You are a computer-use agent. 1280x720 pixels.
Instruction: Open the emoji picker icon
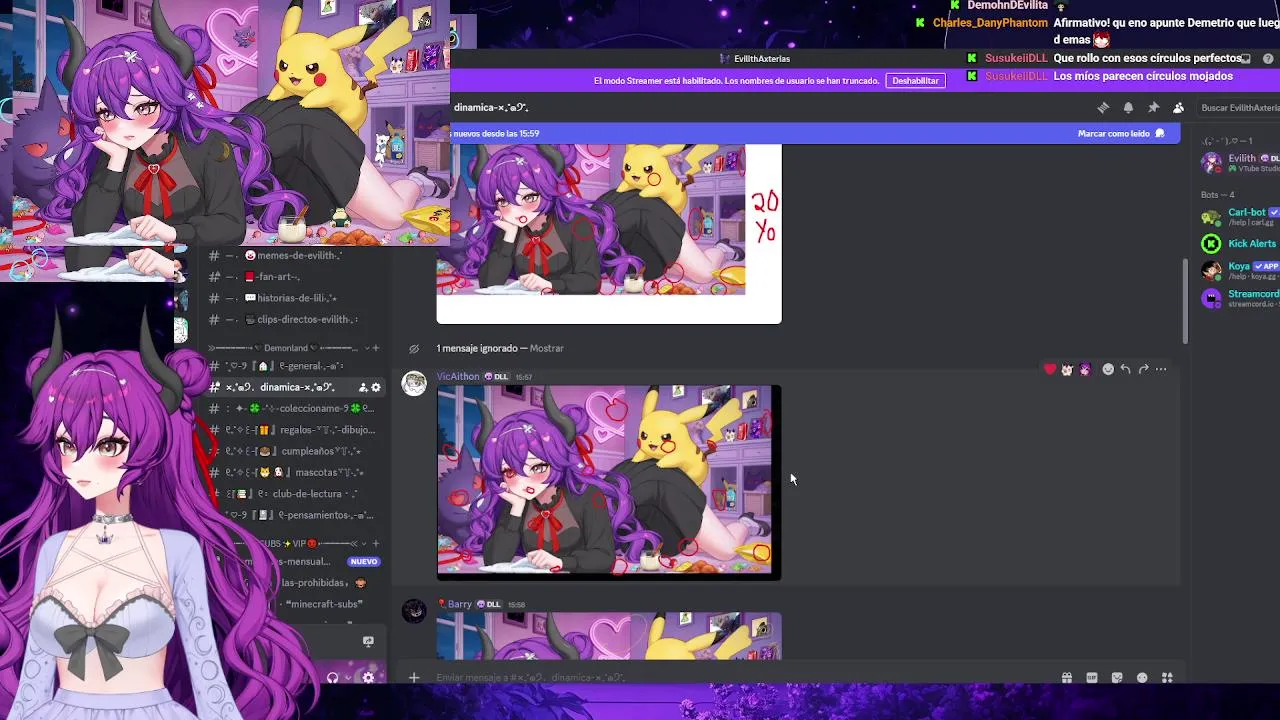1142,678
